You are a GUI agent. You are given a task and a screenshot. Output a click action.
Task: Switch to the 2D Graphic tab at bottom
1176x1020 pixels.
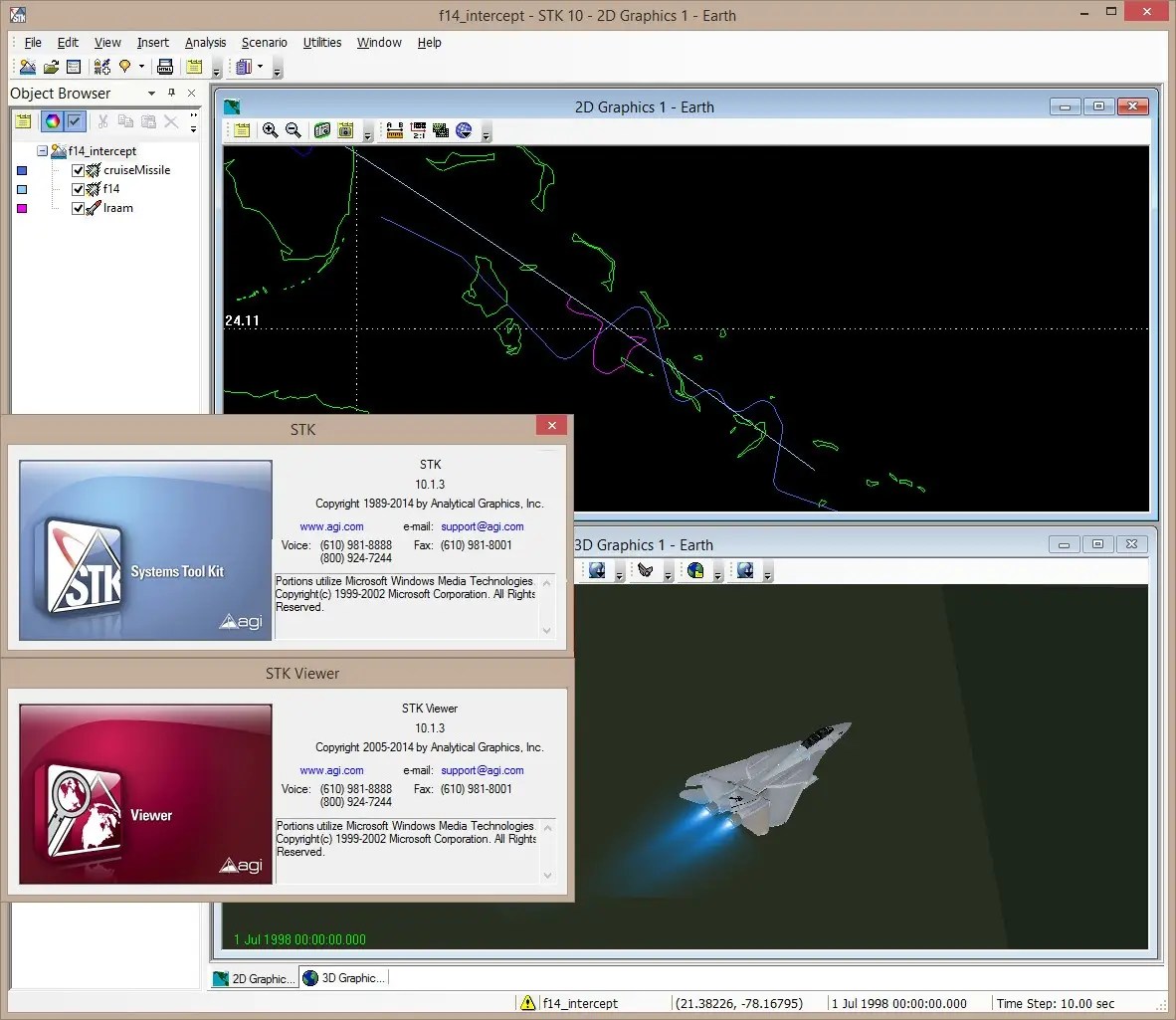click(255, 978)
